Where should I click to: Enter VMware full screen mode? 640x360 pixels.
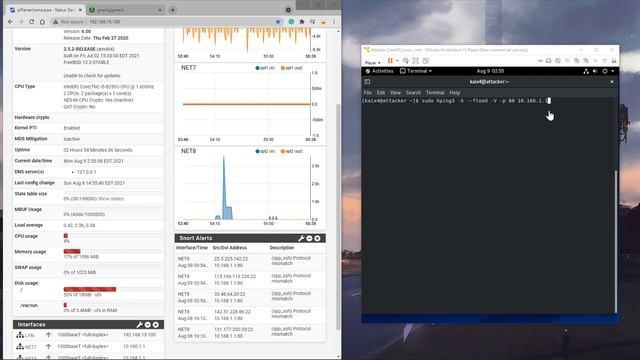[x=416, y=61]
